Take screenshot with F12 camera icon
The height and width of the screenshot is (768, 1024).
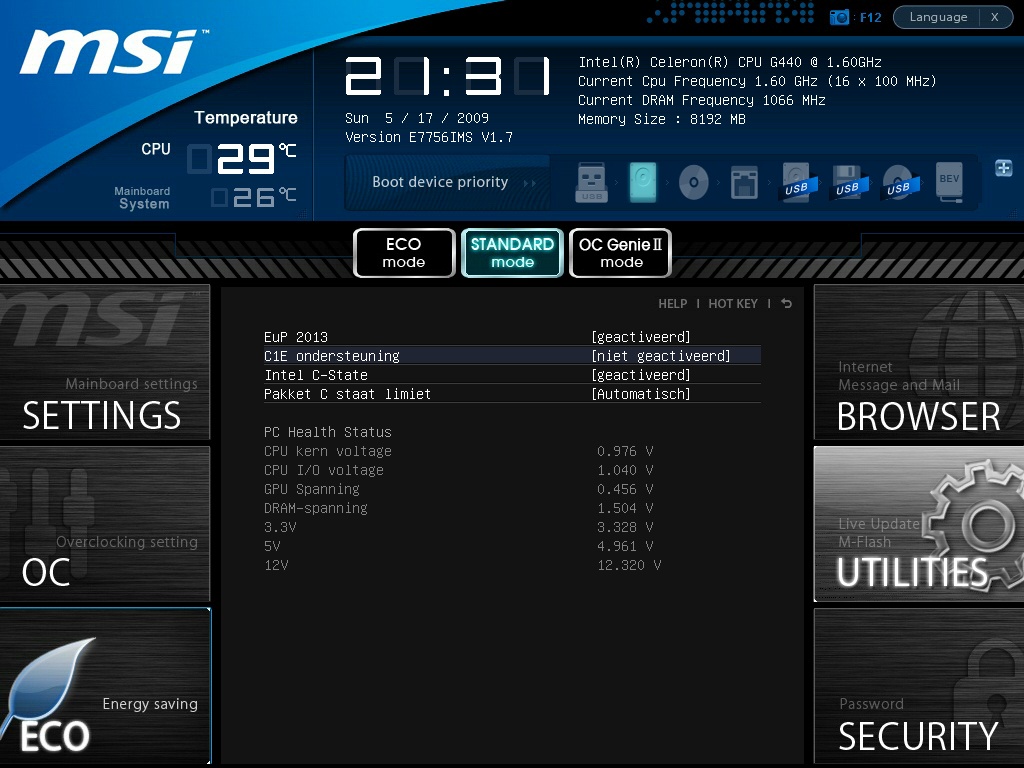click(x=839, y=17)
